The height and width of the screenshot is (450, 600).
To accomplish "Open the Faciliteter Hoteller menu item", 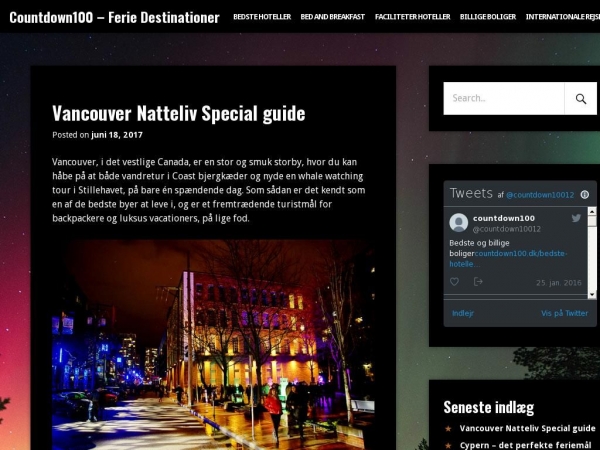I will tap(412, 17).
